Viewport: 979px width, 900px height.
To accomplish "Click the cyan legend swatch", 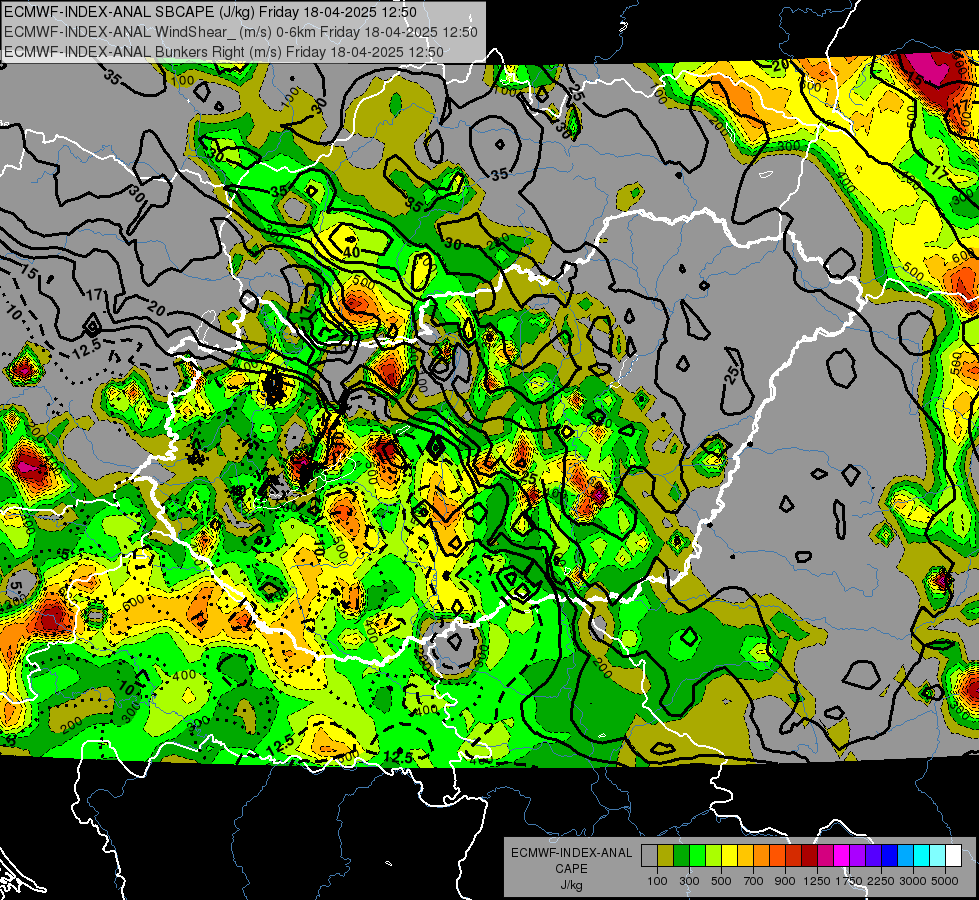I will [922, 856].
